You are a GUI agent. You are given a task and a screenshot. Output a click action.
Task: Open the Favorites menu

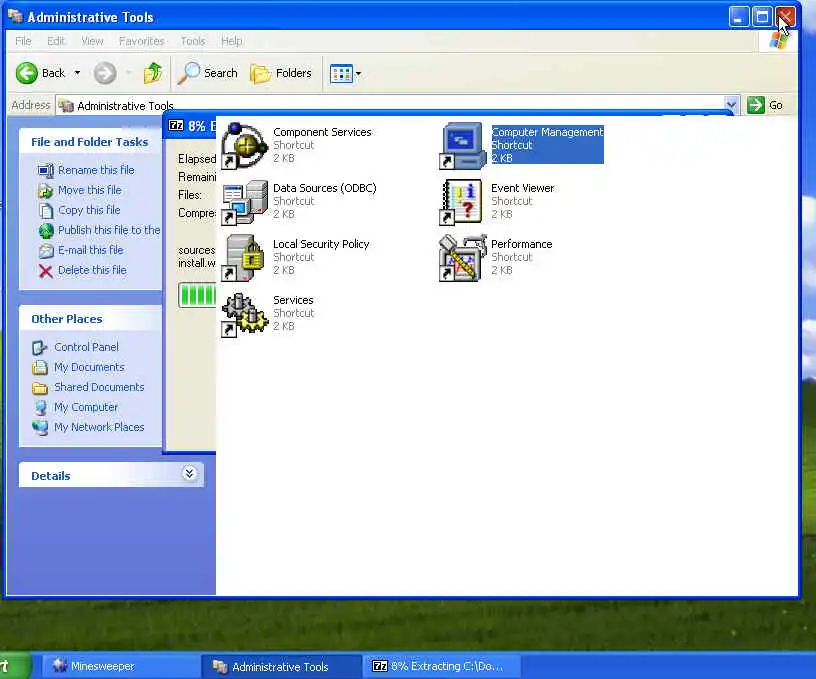coord(142,41)
